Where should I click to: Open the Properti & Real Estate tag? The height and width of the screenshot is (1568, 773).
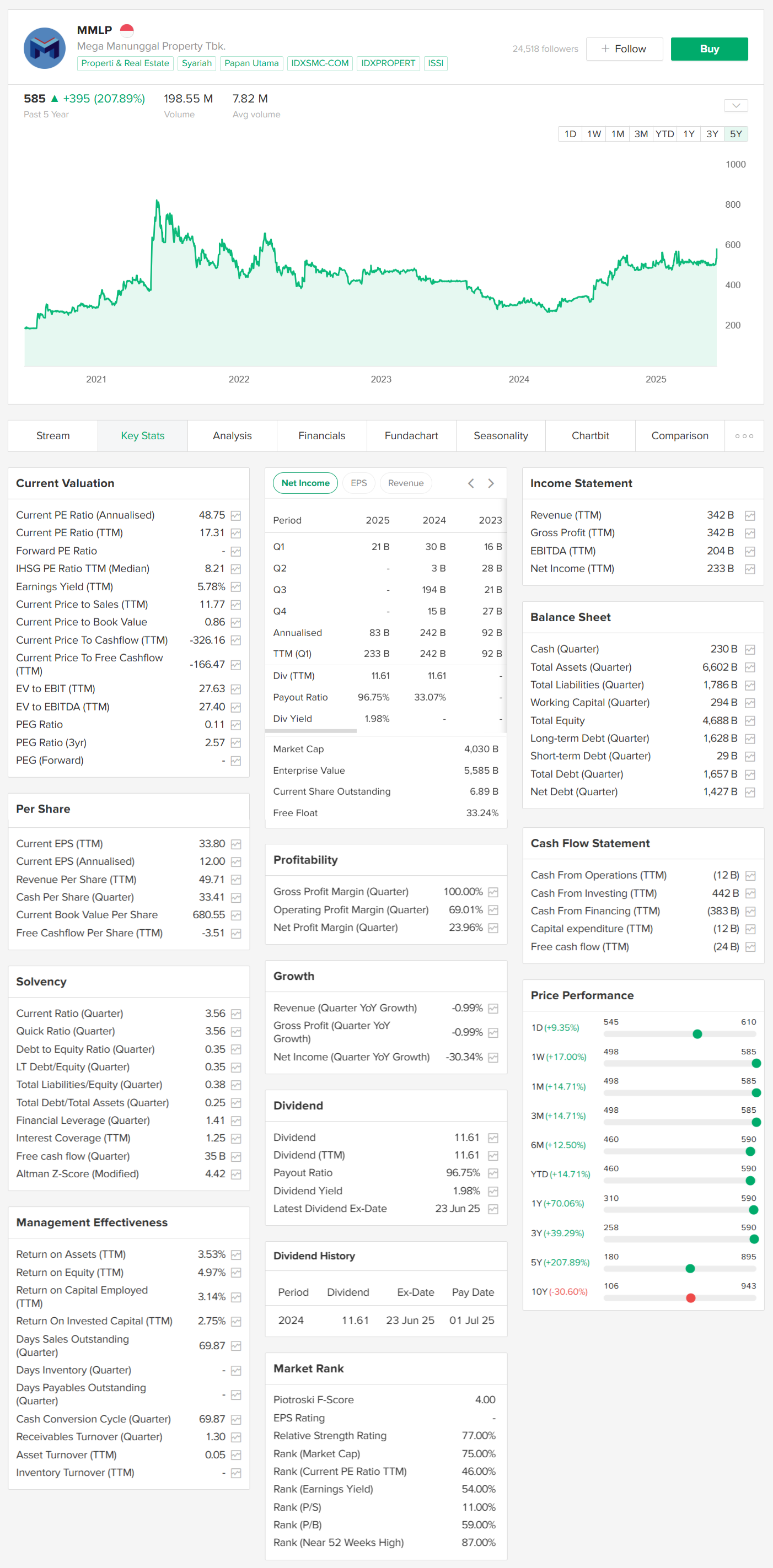point(125,63)
